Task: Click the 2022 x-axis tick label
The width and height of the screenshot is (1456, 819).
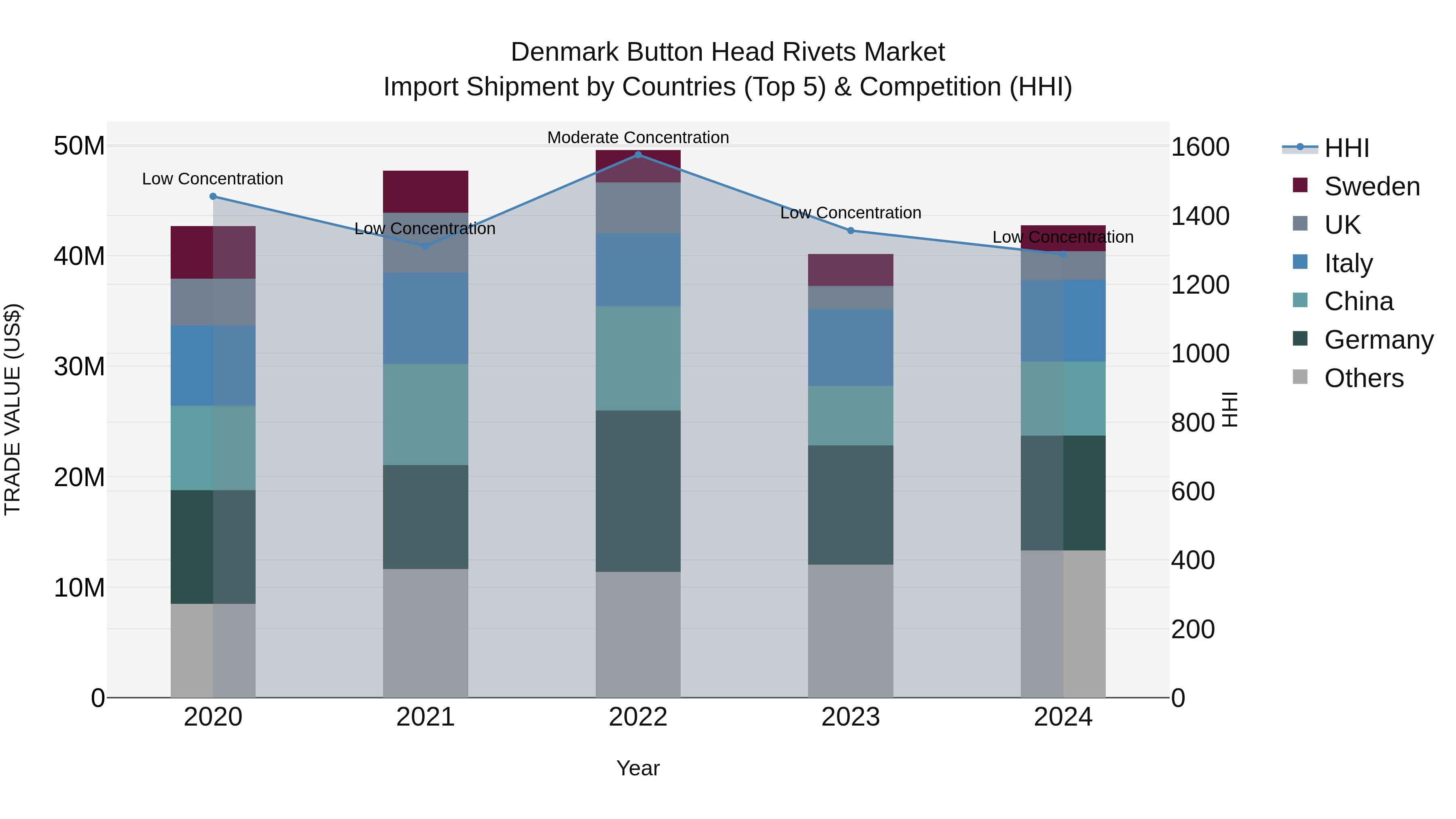Action: pos(638,717)
